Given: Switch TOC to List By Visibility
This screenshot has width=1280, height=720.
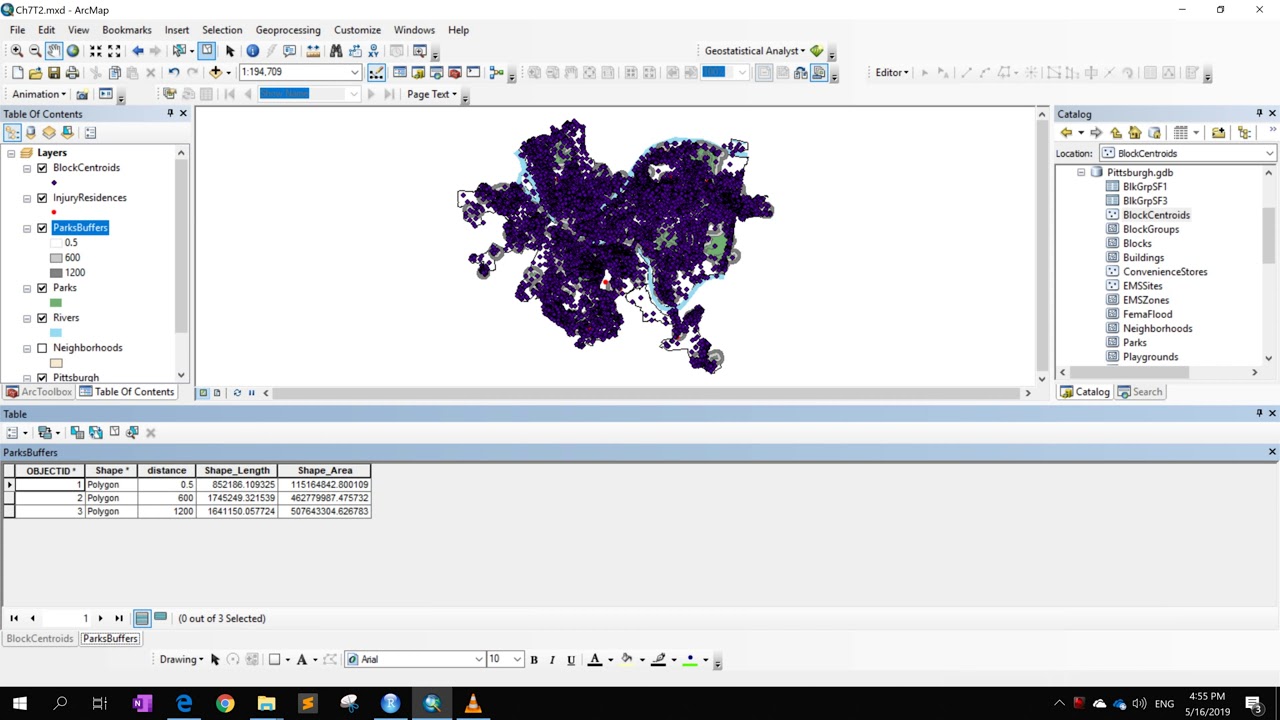Looking at the screenshot, I should pos(49,133).
